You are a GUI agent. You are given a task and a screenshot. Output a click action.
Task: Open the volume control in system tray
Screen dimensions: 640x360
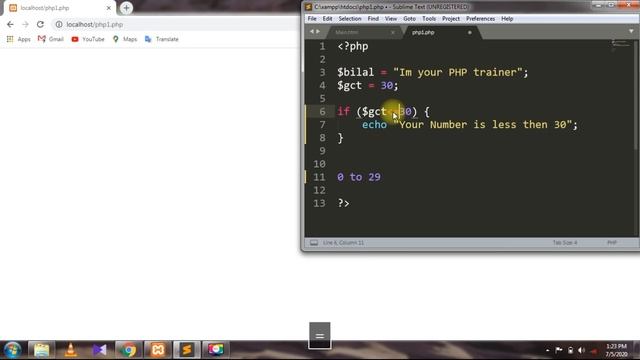click(582, 350)
